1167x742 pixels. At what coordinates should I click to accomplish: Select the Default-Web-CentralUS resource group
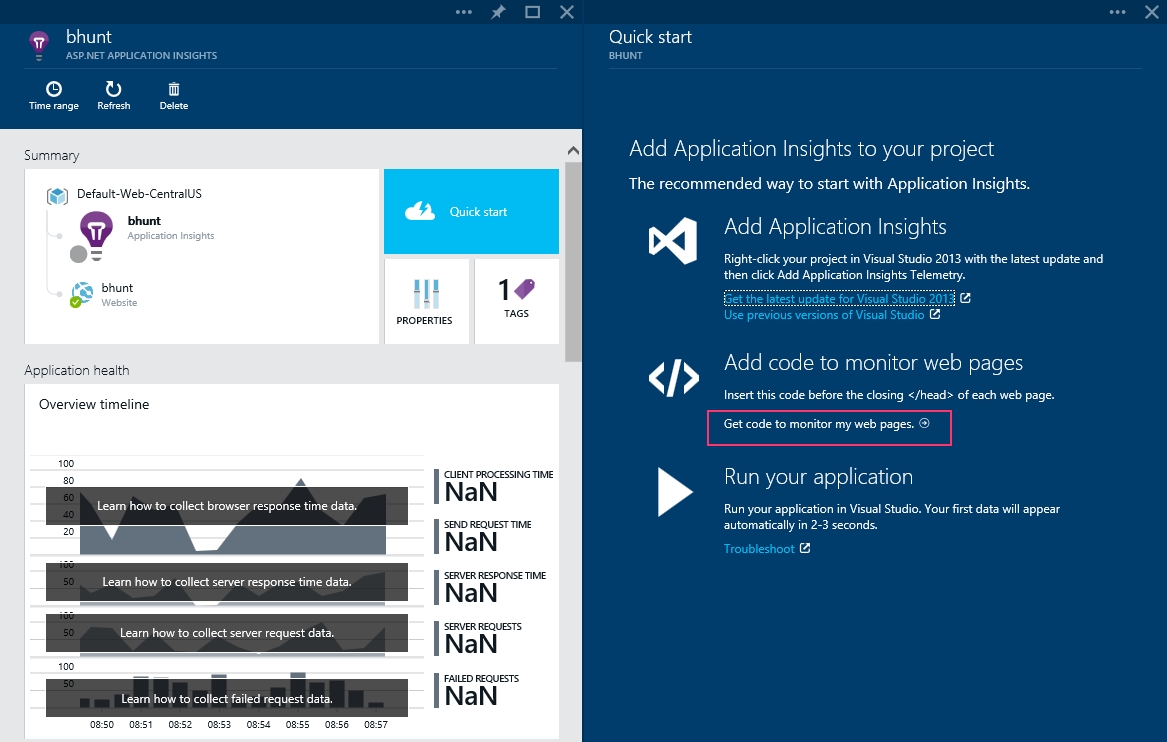coord(139,194)
